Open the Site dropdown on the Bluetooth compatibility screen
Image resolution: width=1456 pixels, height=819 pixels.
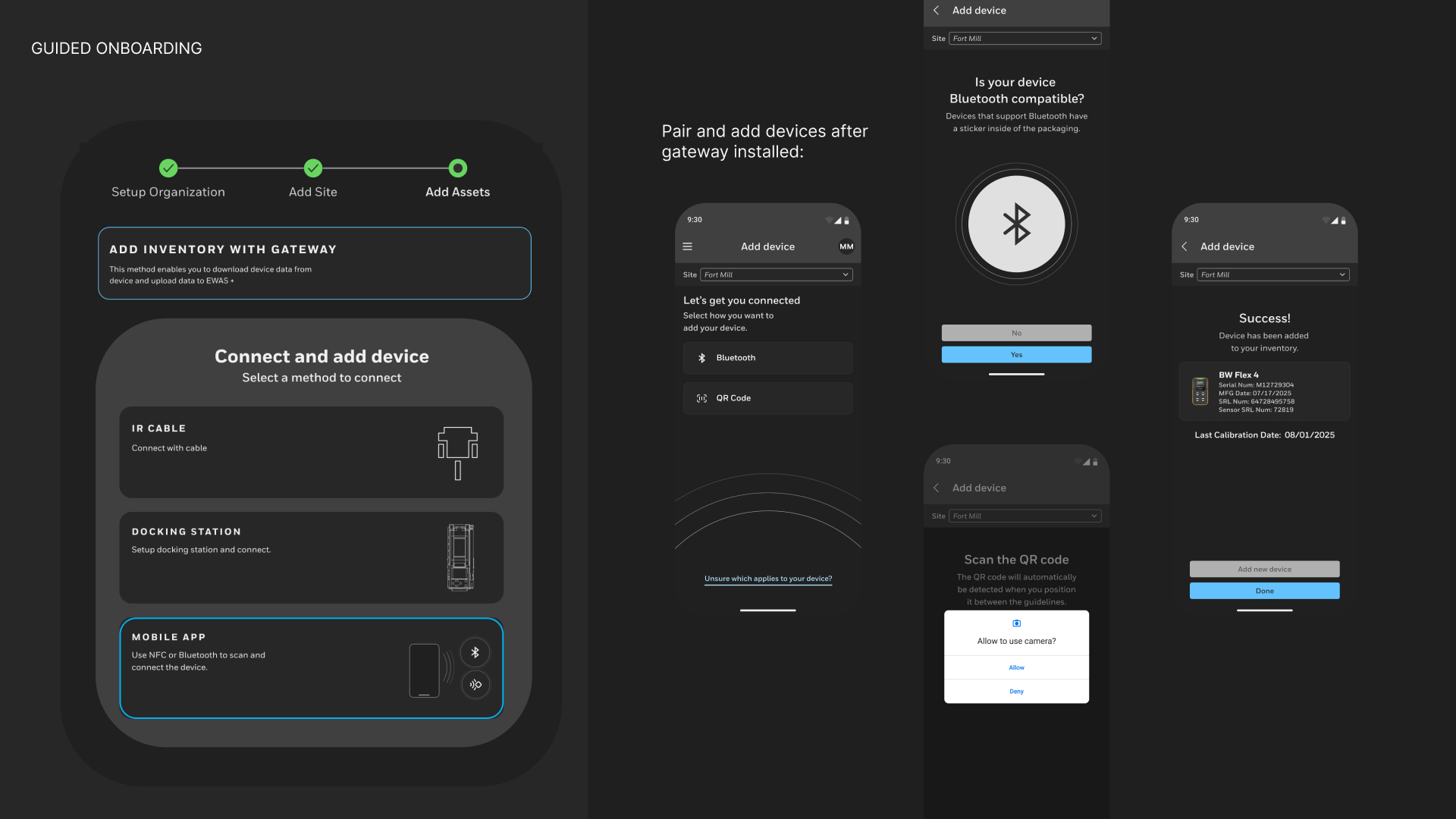pyautogui.click(x=1025, y=38)
